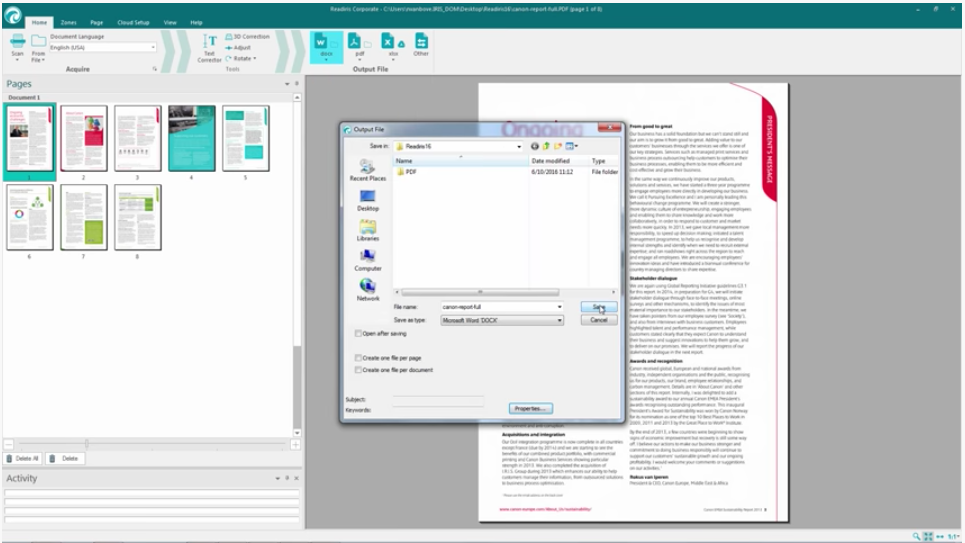The width and height of the screenshot is (965, 543).
Task: Click the 3D Correction tool
Action: click(247, 36)
